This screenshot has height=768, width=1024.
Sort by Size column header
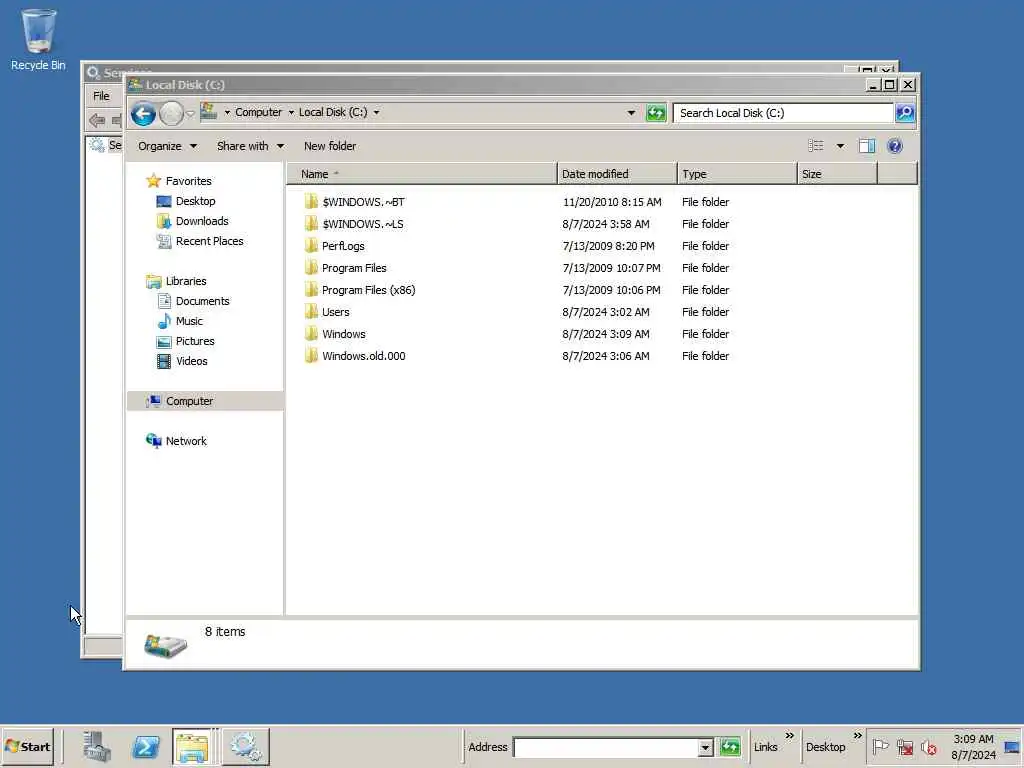pyautogui.click(x=837, y=174)
